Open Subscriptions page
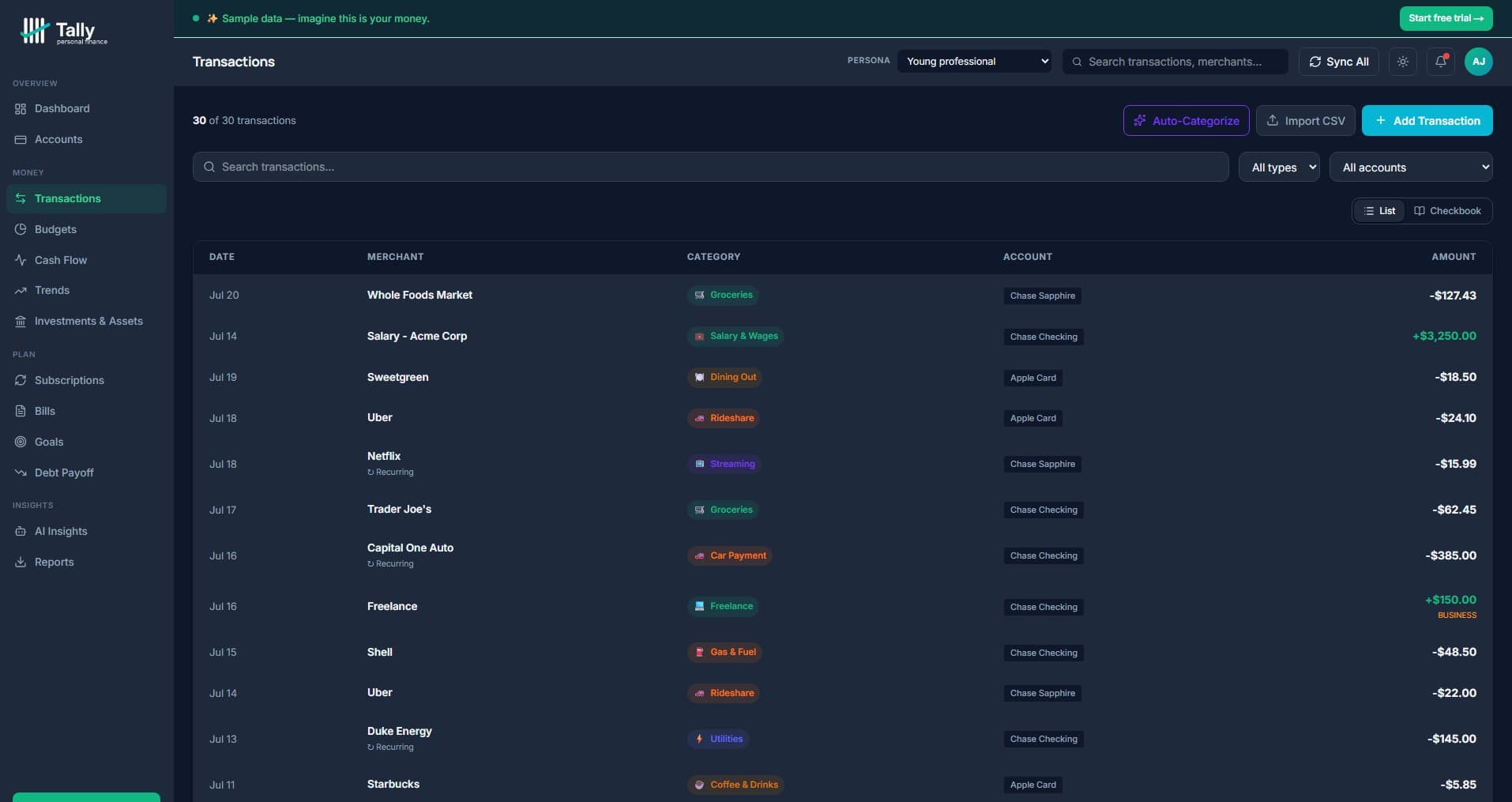Viewport: 1512px width, 802px height. (86, 381)
